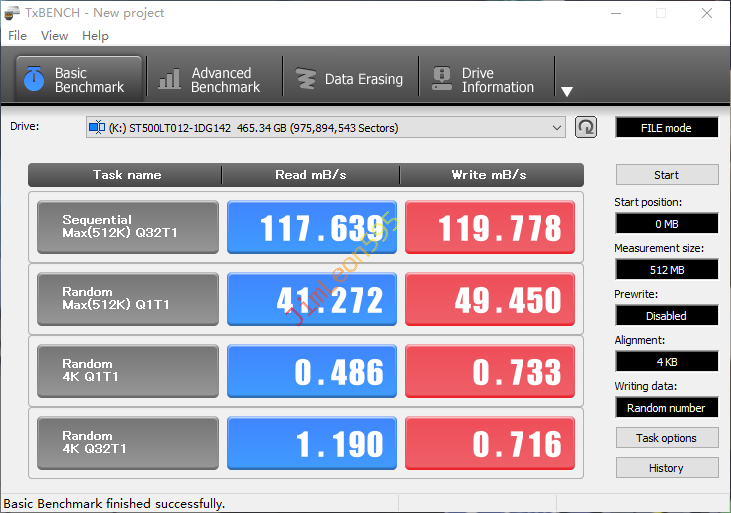
Task: Toggle the FILE mode button
Action: click(x=666, y=128)
